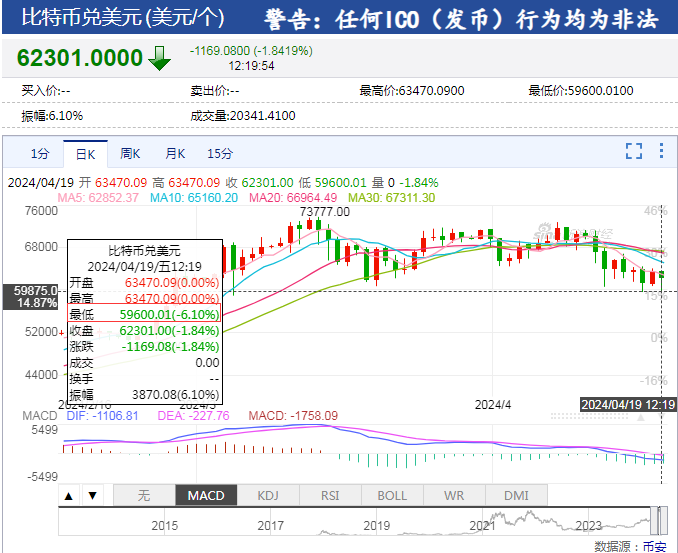Click the MA30: 67311.30 label

pyautogui.click(x=392, y=198)
